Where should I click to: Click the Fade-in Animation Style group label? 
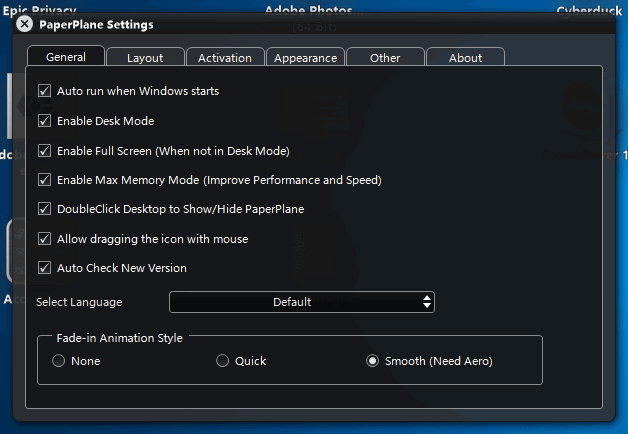click(x=119, y=338)
